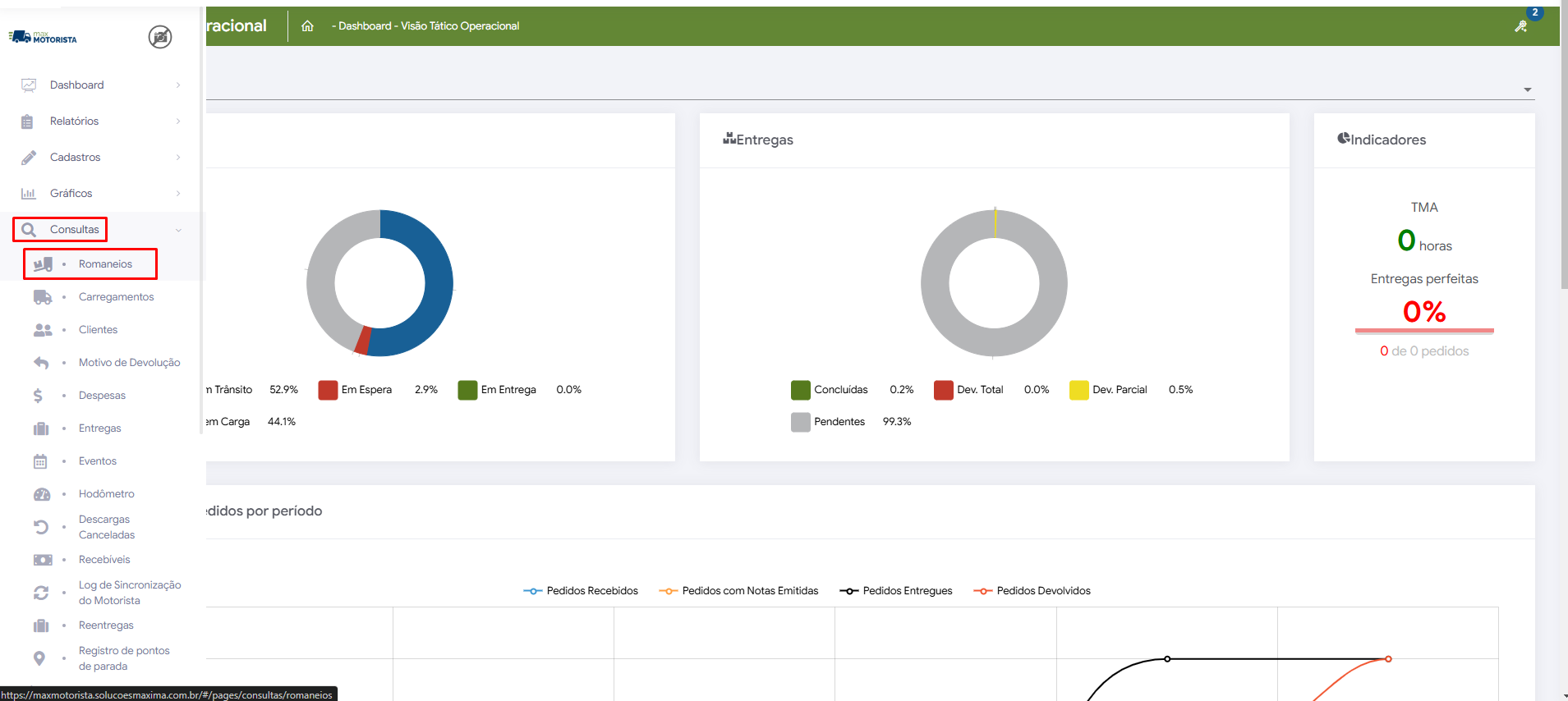Click the circular icon beside Max Motorista logo
Viewport: 1568px width, 701px height.
[160, 37]
